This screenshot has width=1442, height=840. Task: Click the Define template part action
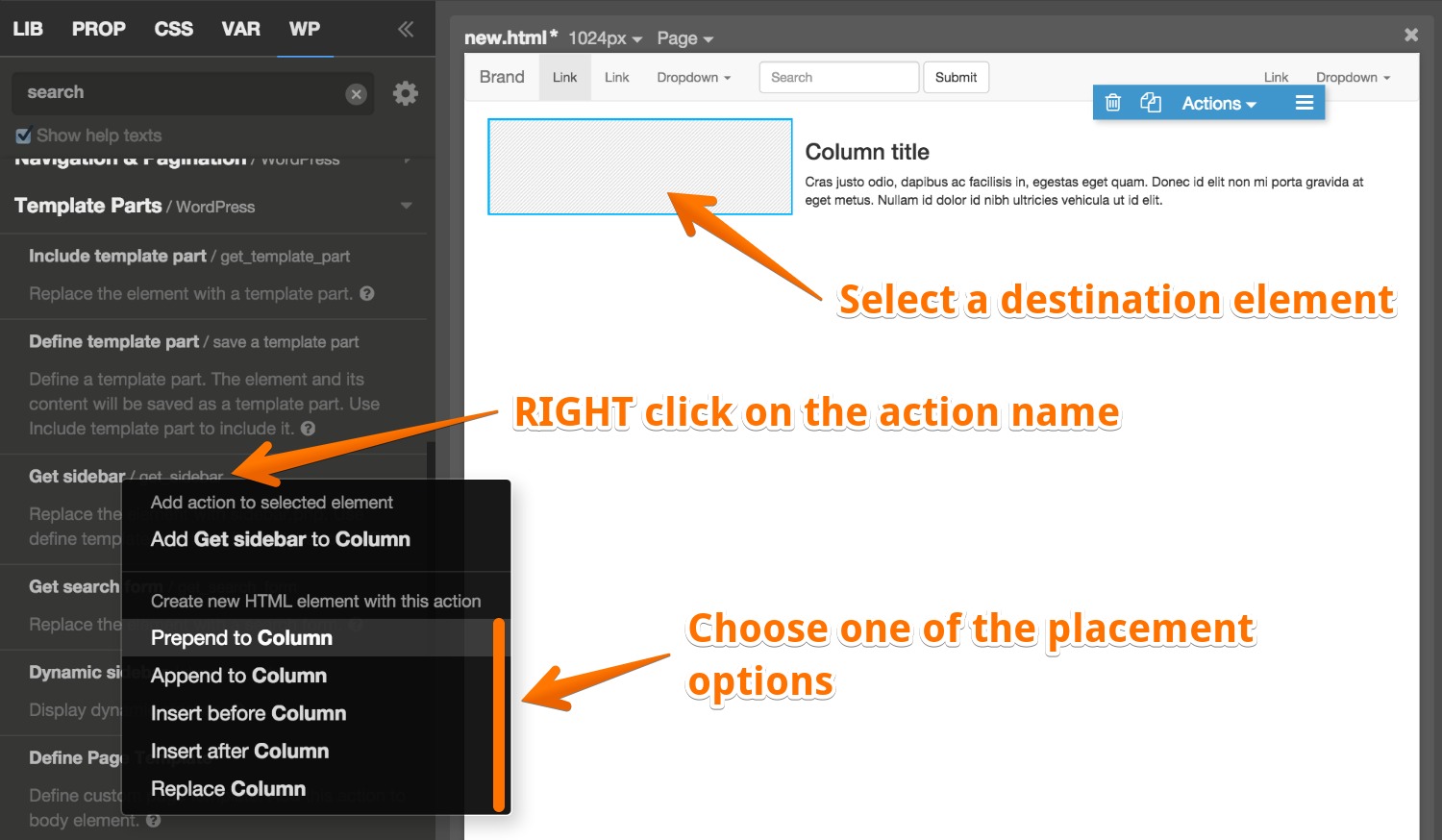click(114, 341)
